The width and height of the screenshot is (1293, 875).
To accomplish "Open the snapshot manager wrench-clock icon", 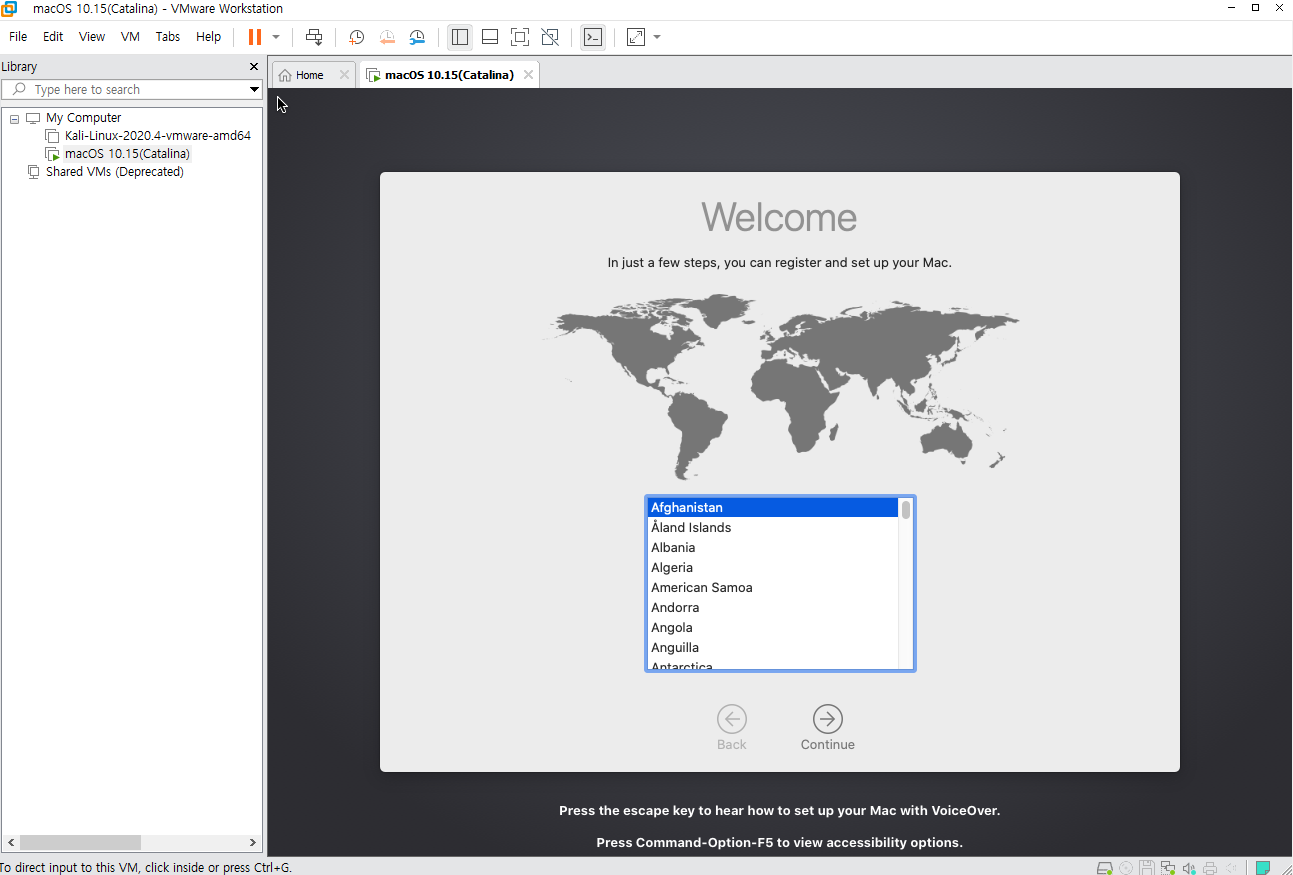I will [417, 37].
